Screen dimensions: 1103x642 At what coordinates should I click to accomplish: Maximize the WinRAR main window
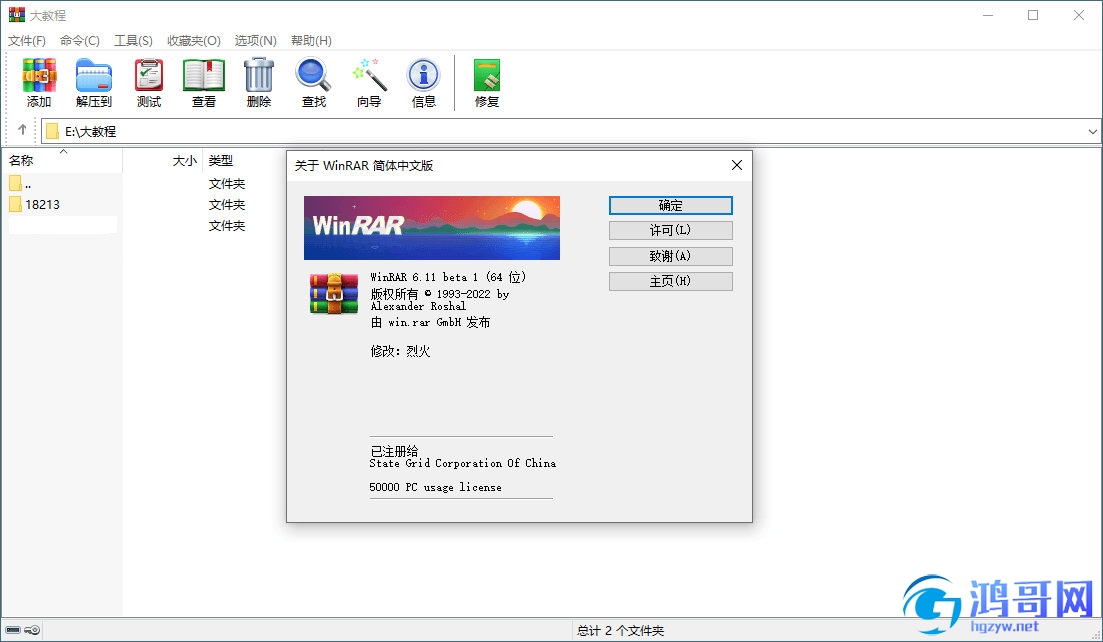[x=1033, y=15]
